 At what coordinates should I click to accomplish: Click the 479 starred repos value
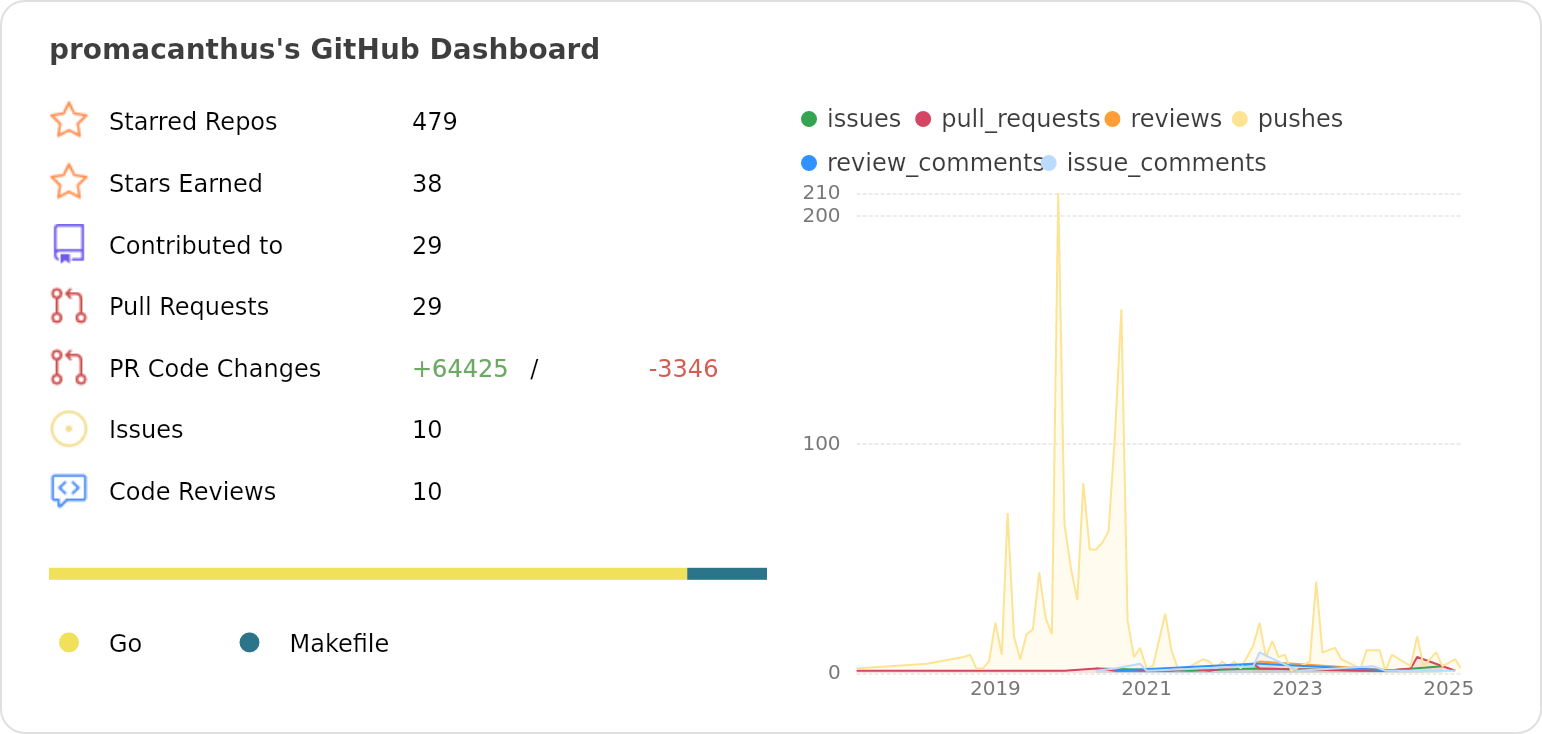pos(435,122)
